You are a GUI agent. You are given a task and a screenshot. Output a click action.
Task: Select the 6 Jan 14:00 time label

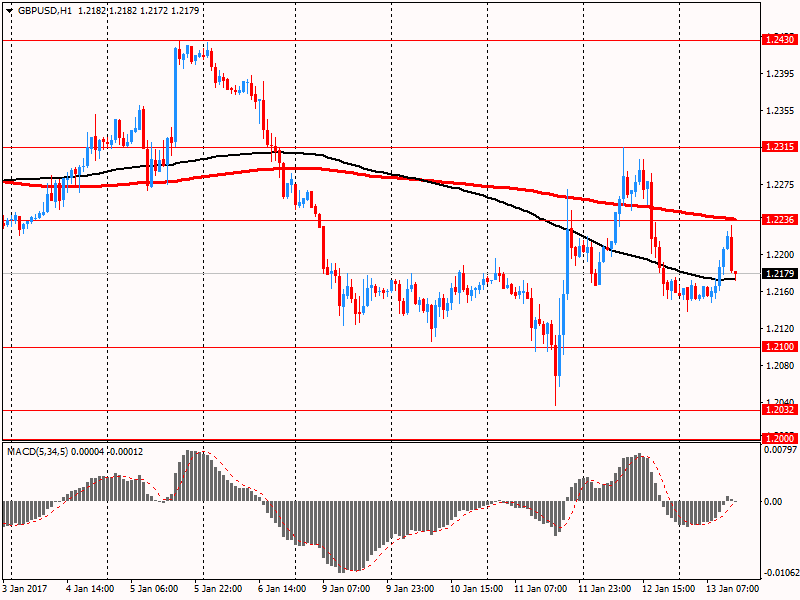pyautogui.click(x=282, y=589)
